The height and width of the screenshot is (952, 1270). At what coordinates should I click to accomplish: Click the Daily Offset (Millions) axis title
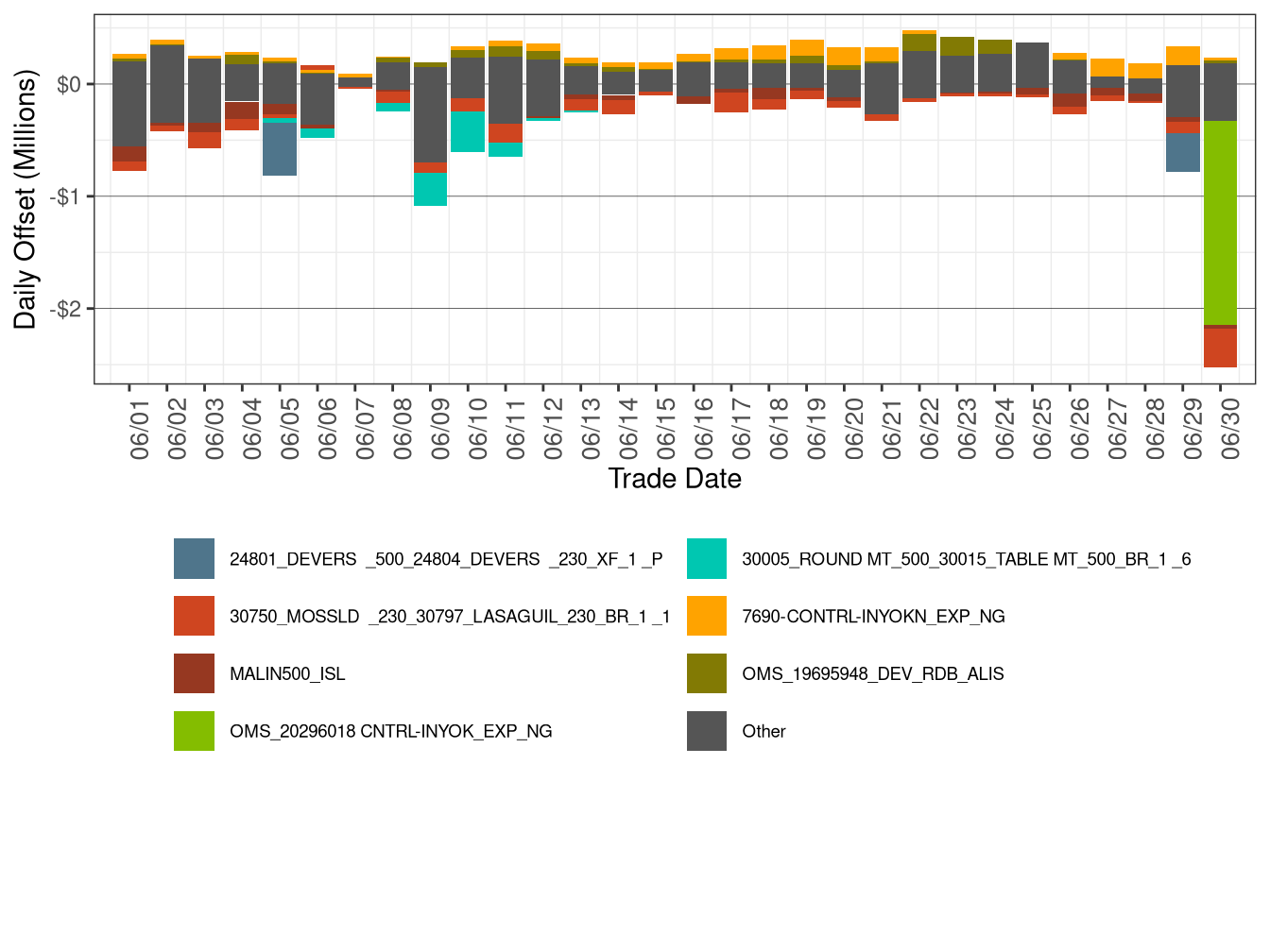click(x=25, y=199)
